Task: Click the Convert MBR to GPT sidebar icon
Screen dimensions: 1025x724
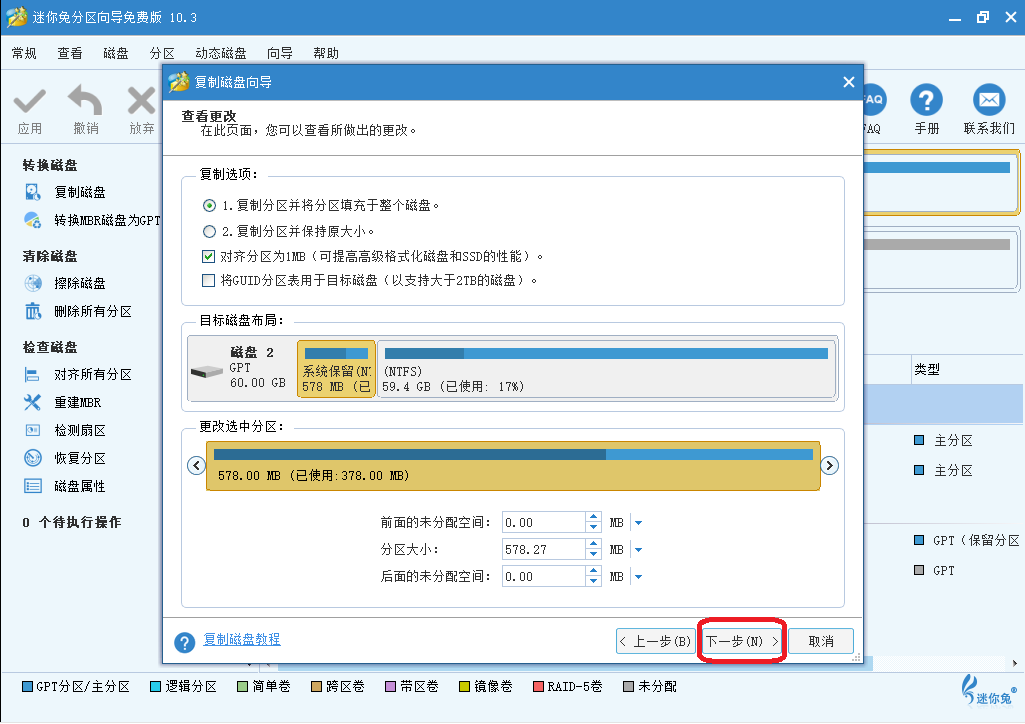Action: [33, 220]
